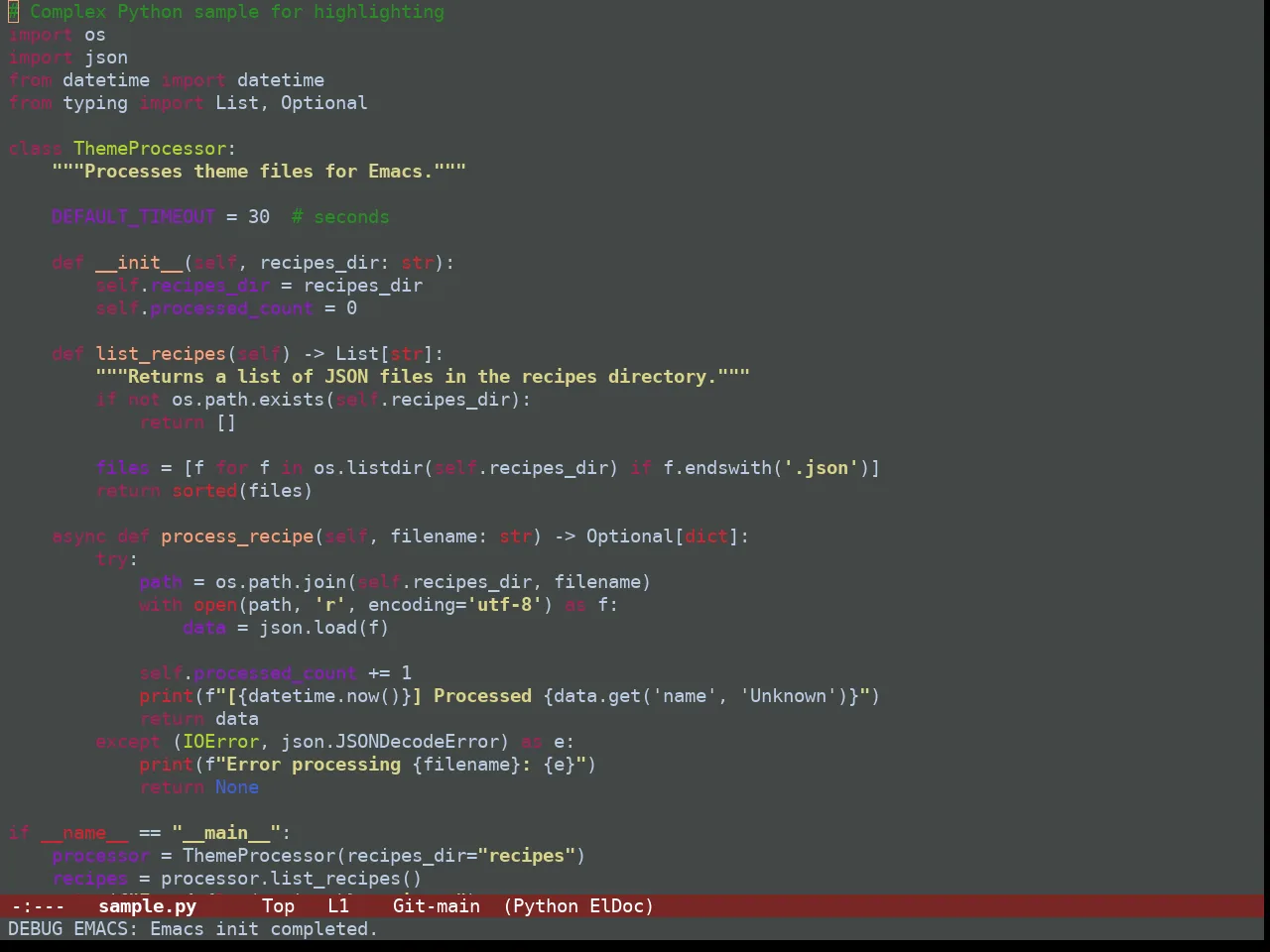Click the DEFAULT_TIMEOUT constant name
The height and width of the screenshot is (952, 1270).
[133, 217]
